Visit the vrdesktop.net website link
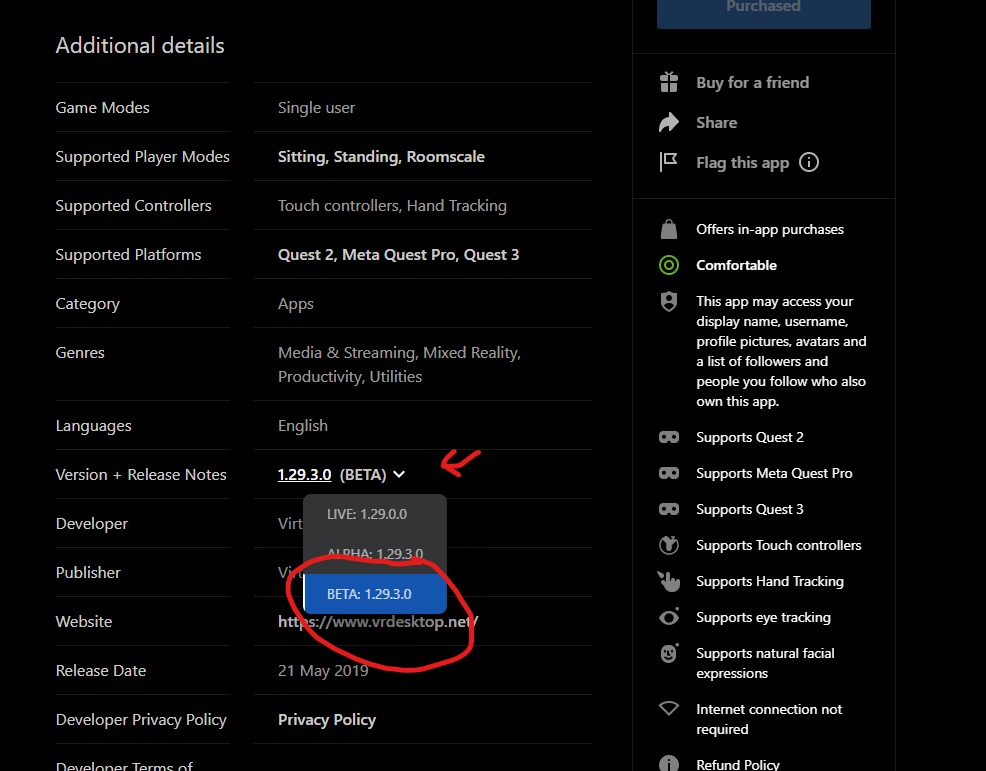Image resolution: width=986 pixels, height=771 pixels. point(378,622)
